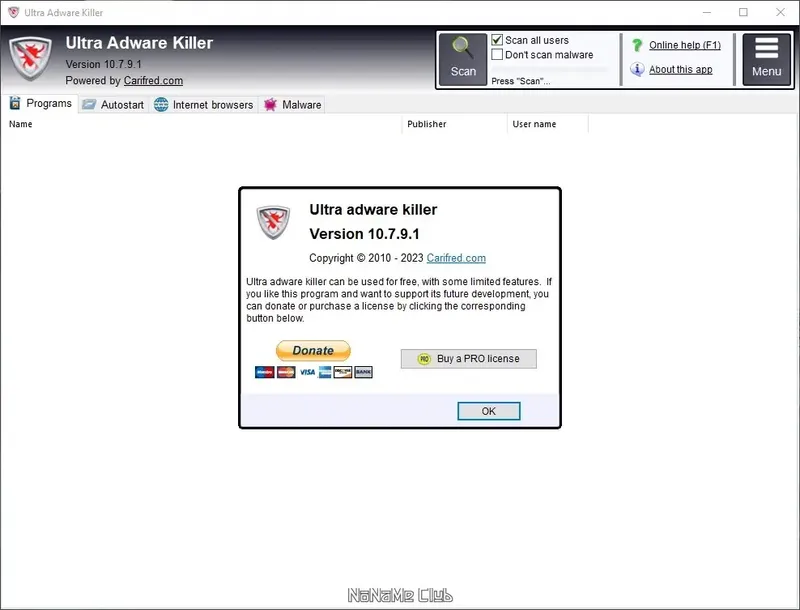Click the green question mark help icon
The height and width of the screenshot is (610, 800).
(637, 45)
